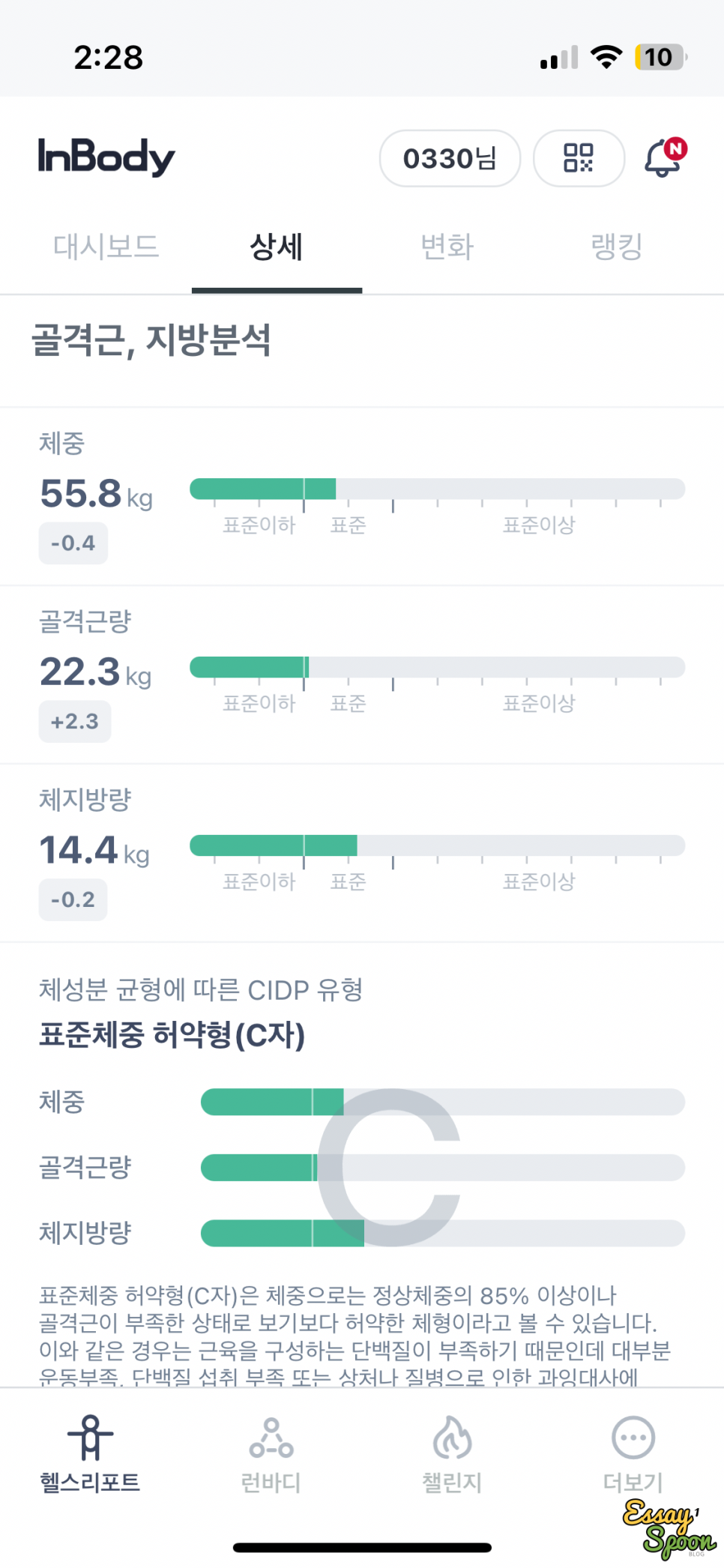
Task: Tap the 골격근량 22.3 kg range bar
Action: [437, 667]
